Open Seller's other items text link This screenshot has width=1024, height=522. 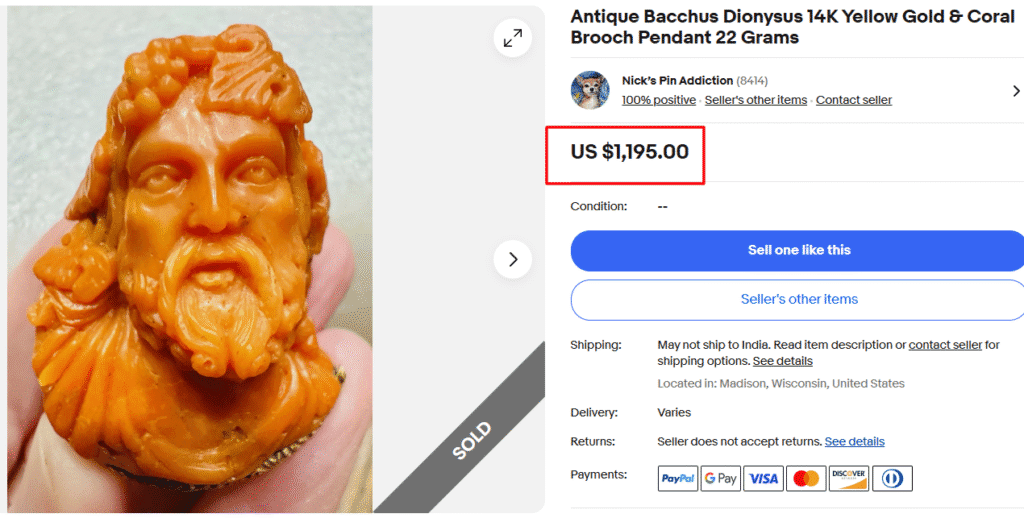point(755,100)
